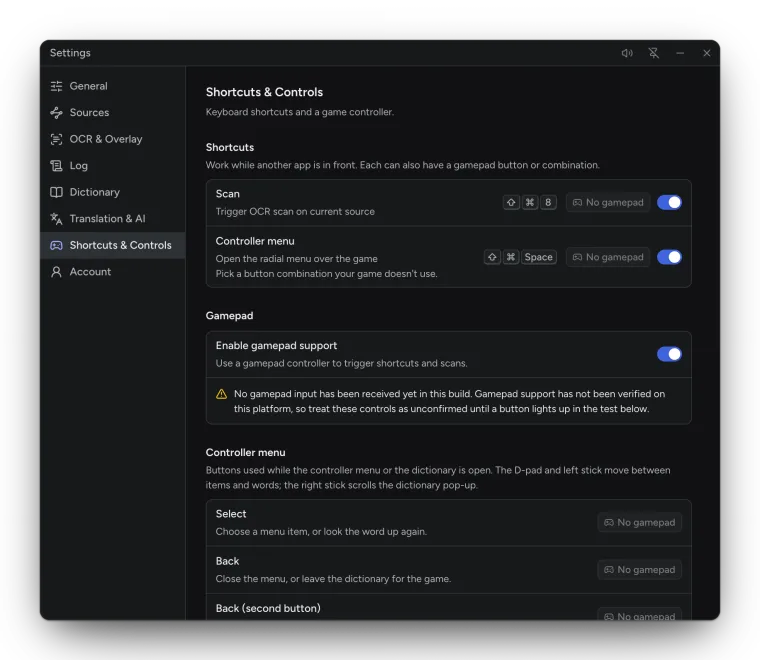Click the Settings window title text
The height and width of the screenshot is (660, 760).
70,53
